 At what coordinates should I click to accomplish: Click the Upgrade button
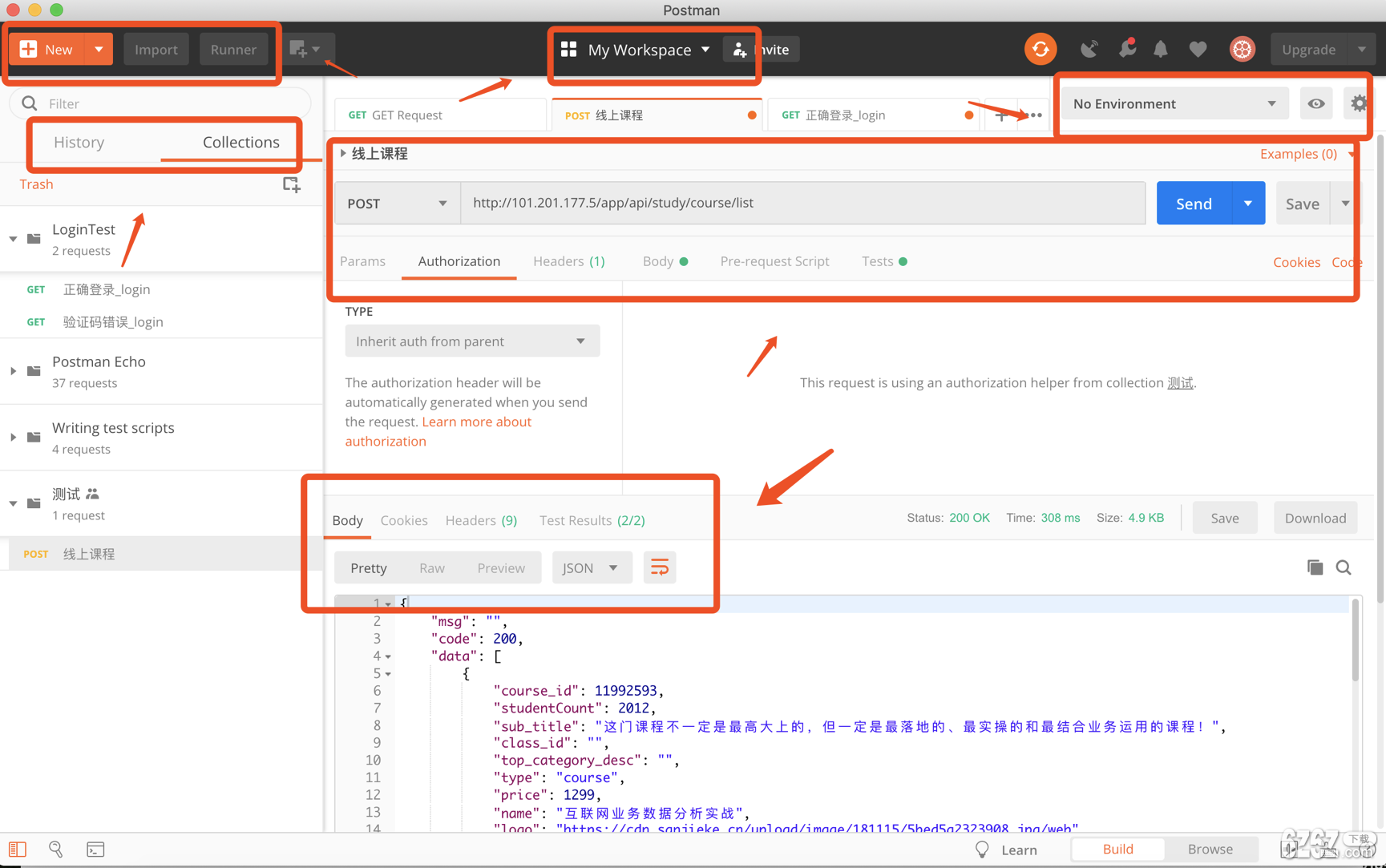pos(1308,50)
